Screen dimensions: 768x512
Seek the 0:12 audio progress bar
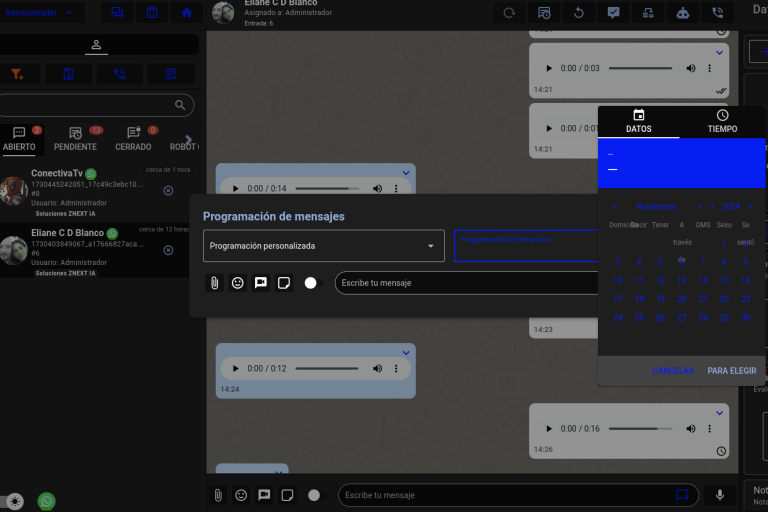click(327, 368)
